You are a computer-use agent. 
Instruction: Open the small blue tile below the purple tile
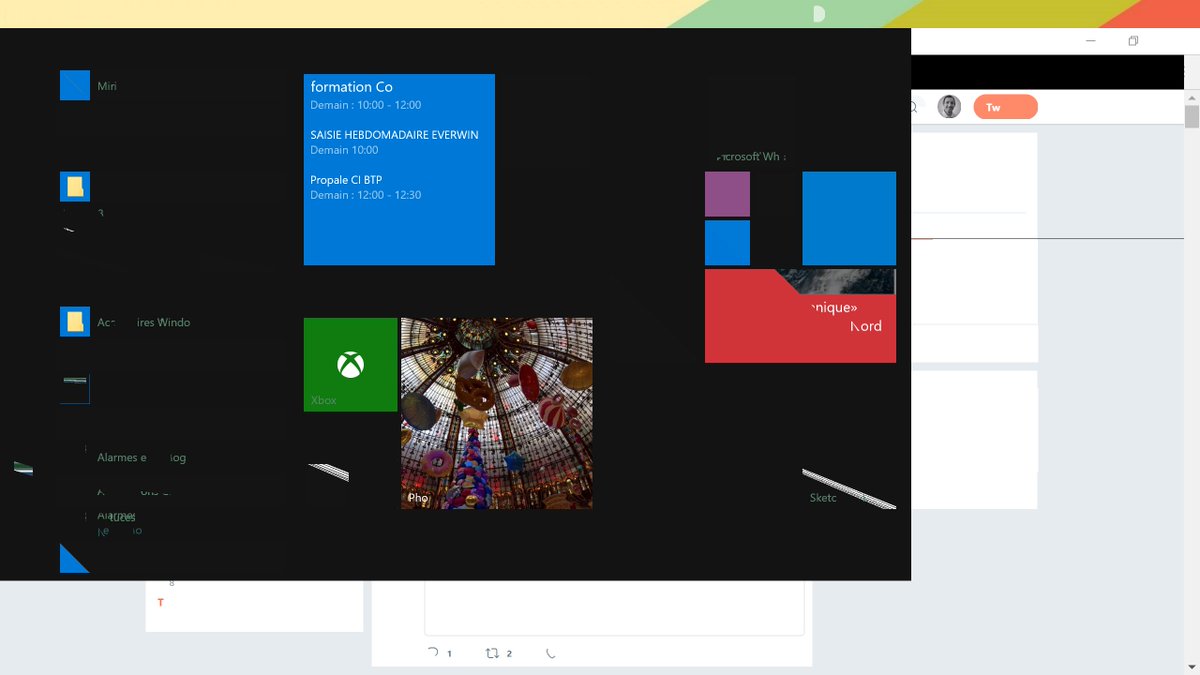[x=727, y=242]
